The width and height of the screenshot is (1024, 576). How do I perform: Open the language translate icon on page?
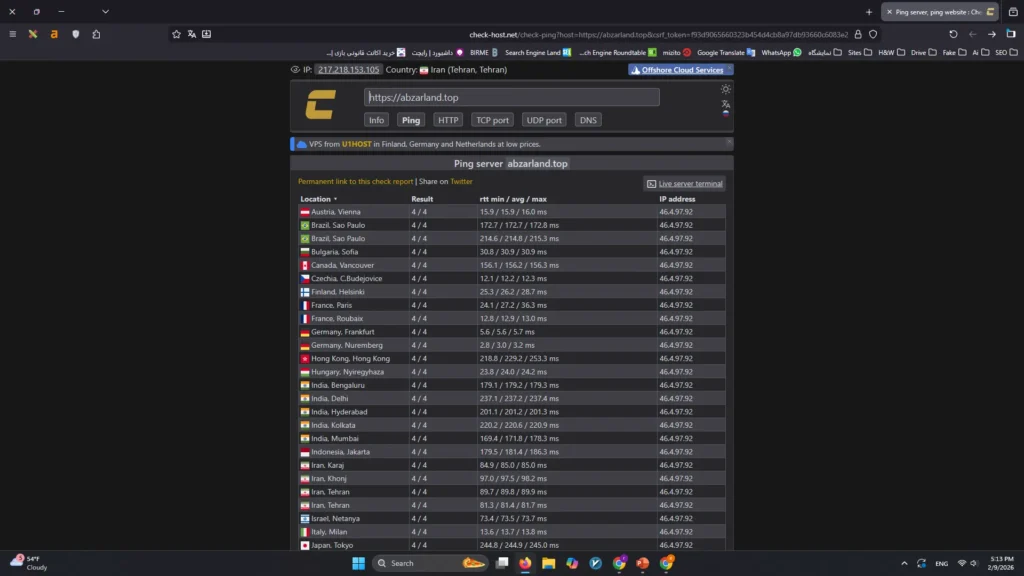click(x=726, y=103)
